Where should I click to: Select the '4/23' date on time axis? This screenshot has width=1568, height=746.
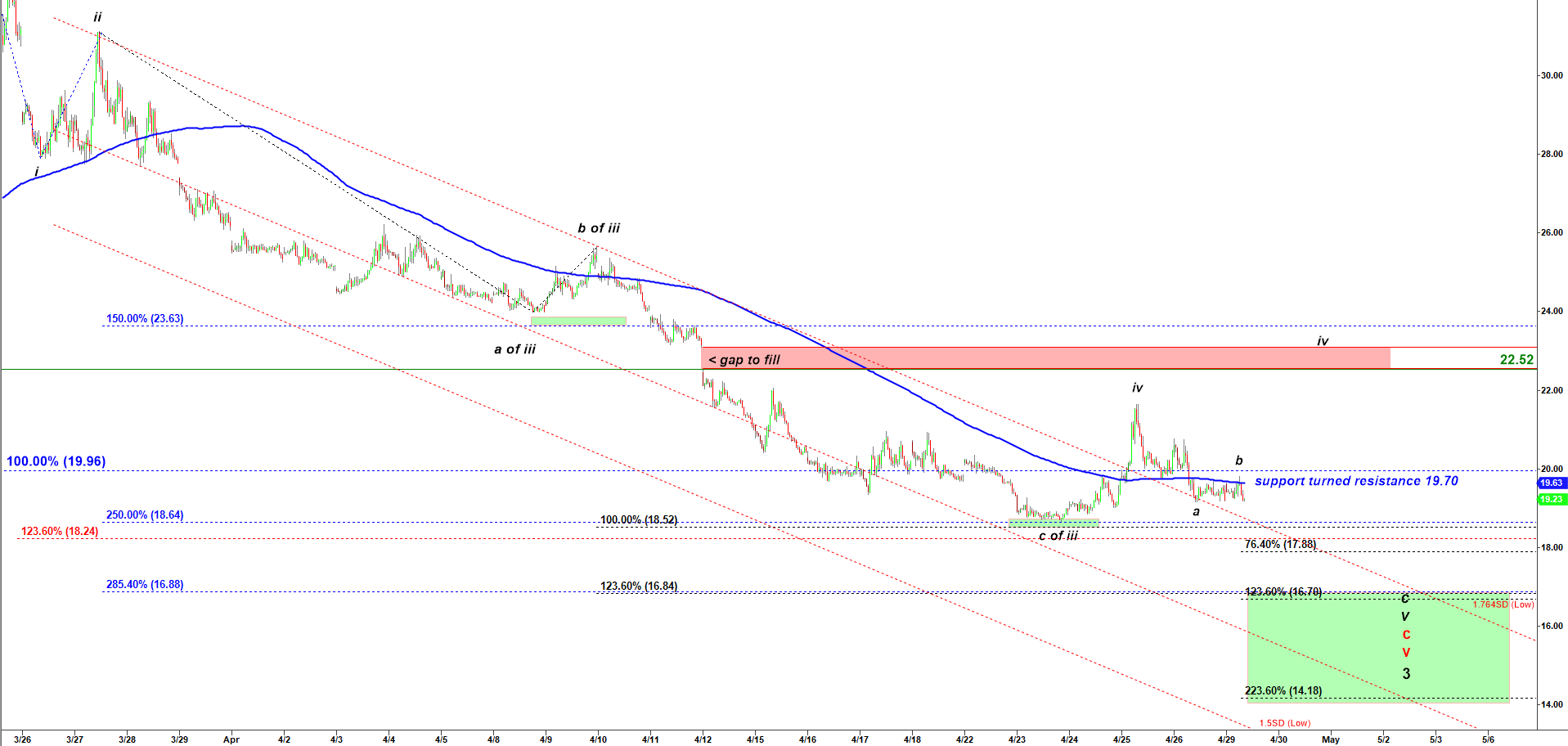tap(1017, 739)
